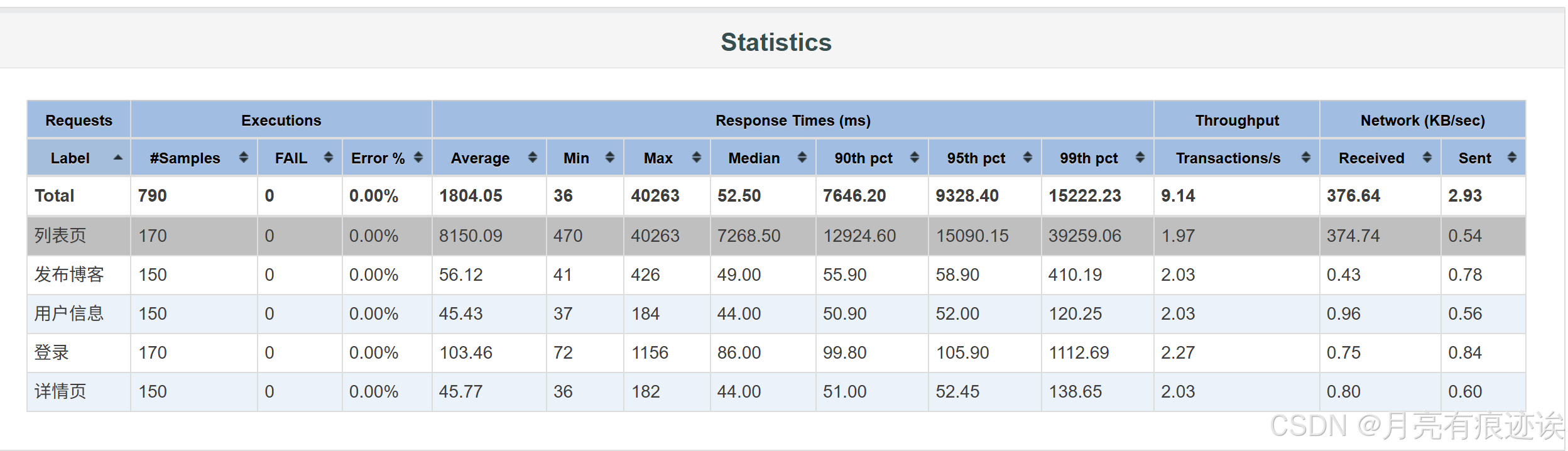This screenshot has width=1568, height=451.
Task: Select the 用户信息 row label
Action: (69, 313)
